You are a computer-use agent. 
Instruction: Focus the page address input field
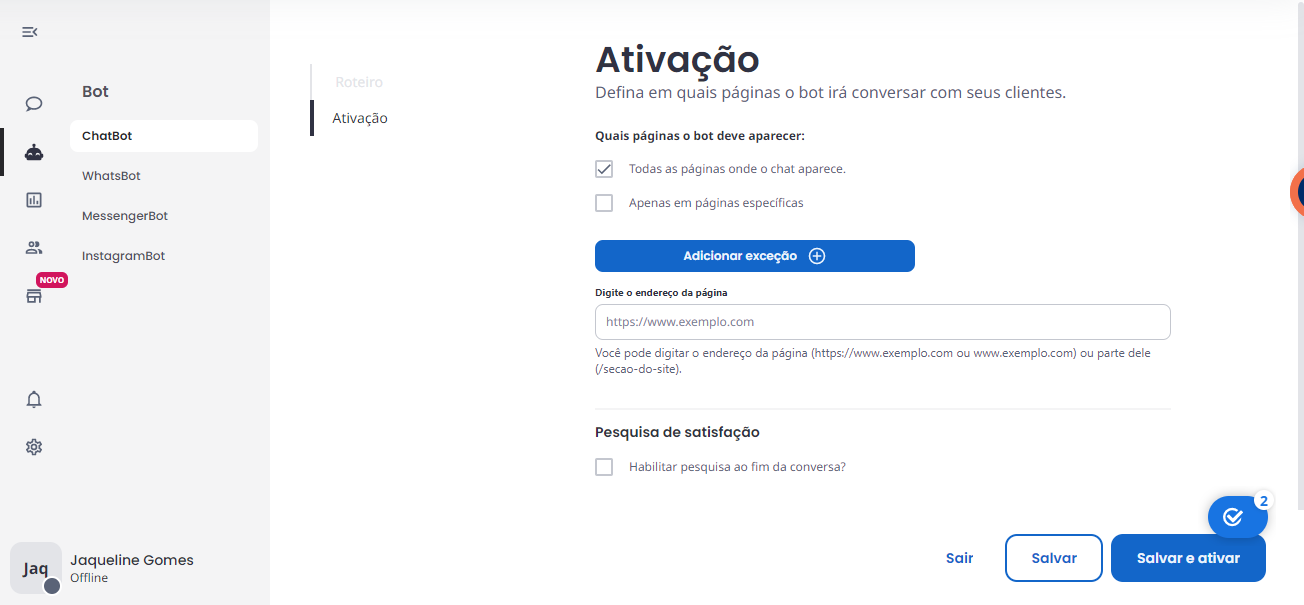883,322
